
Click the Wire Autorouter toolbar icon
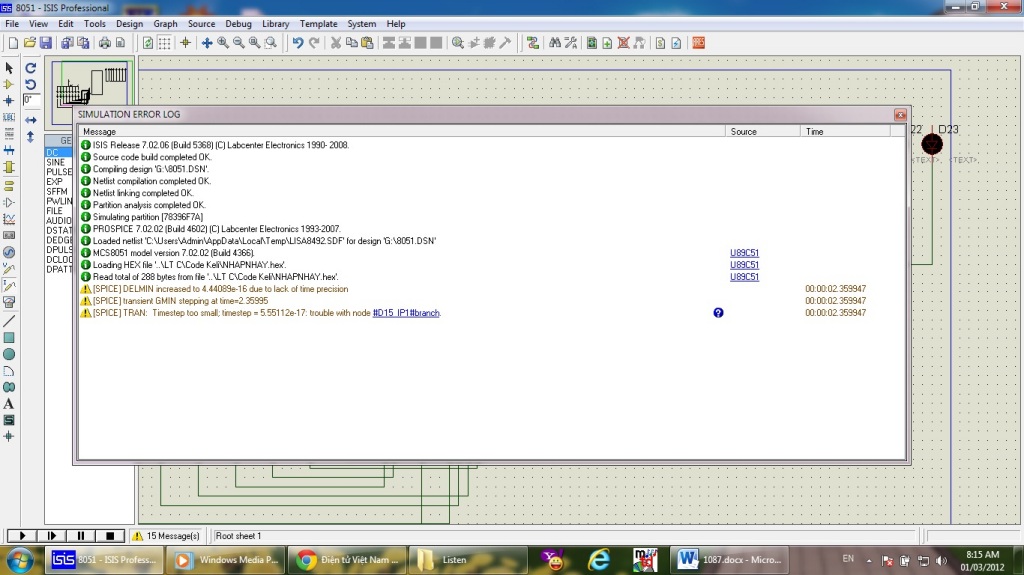click(533, 43)
